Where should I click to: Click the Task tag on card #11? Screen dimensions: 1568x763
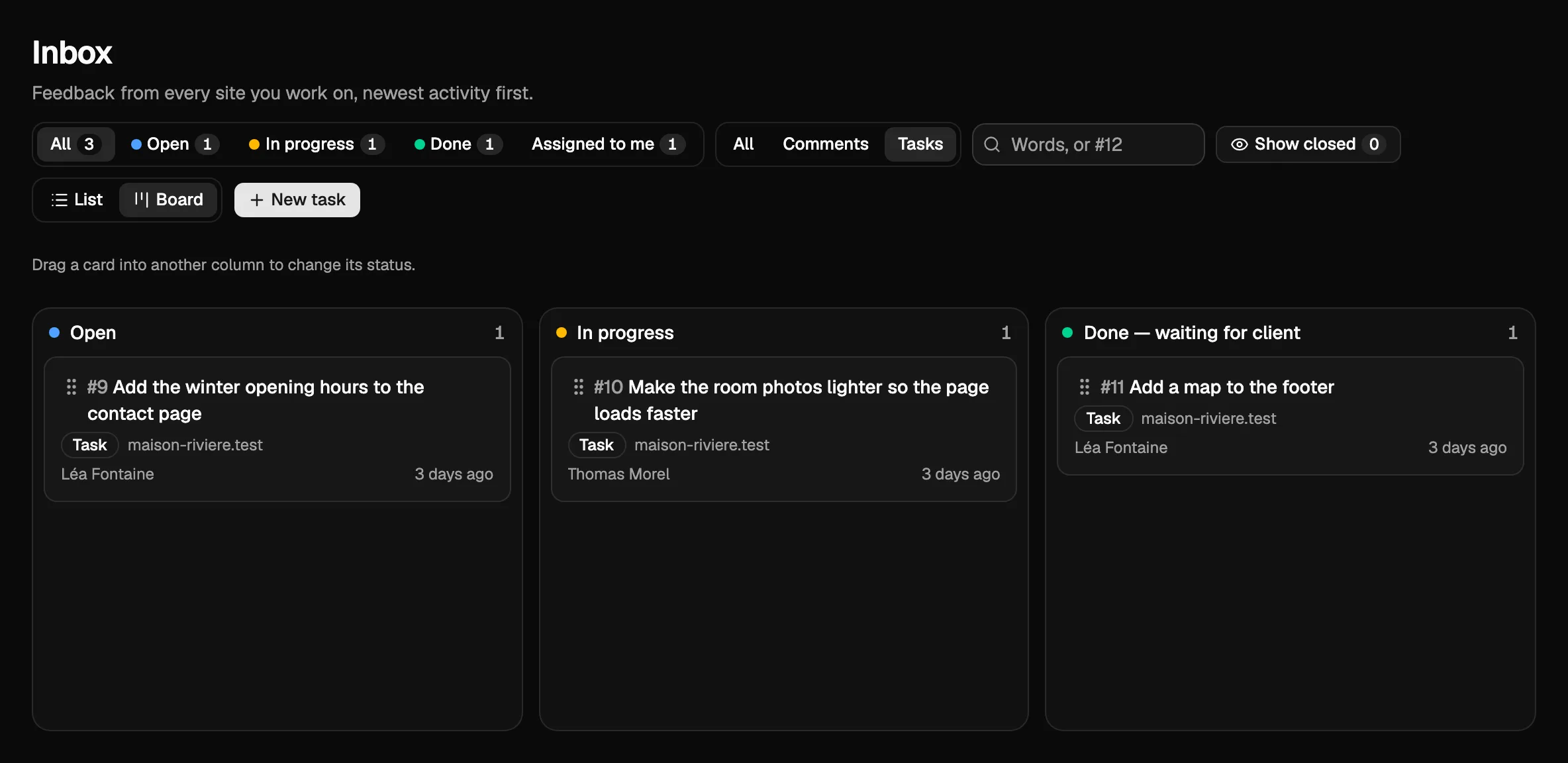click(1103, 419)
